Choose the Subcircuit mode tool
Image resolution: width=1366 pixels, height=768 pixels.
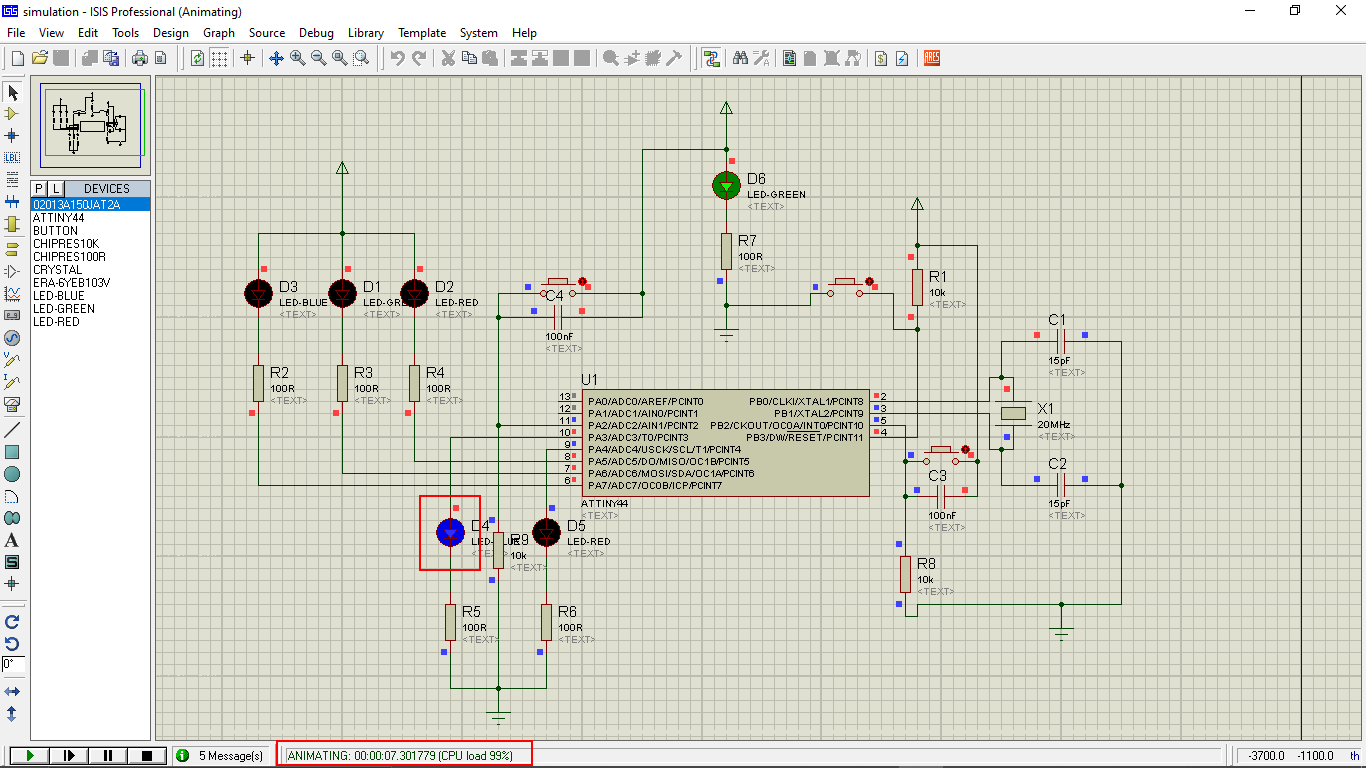12,223
